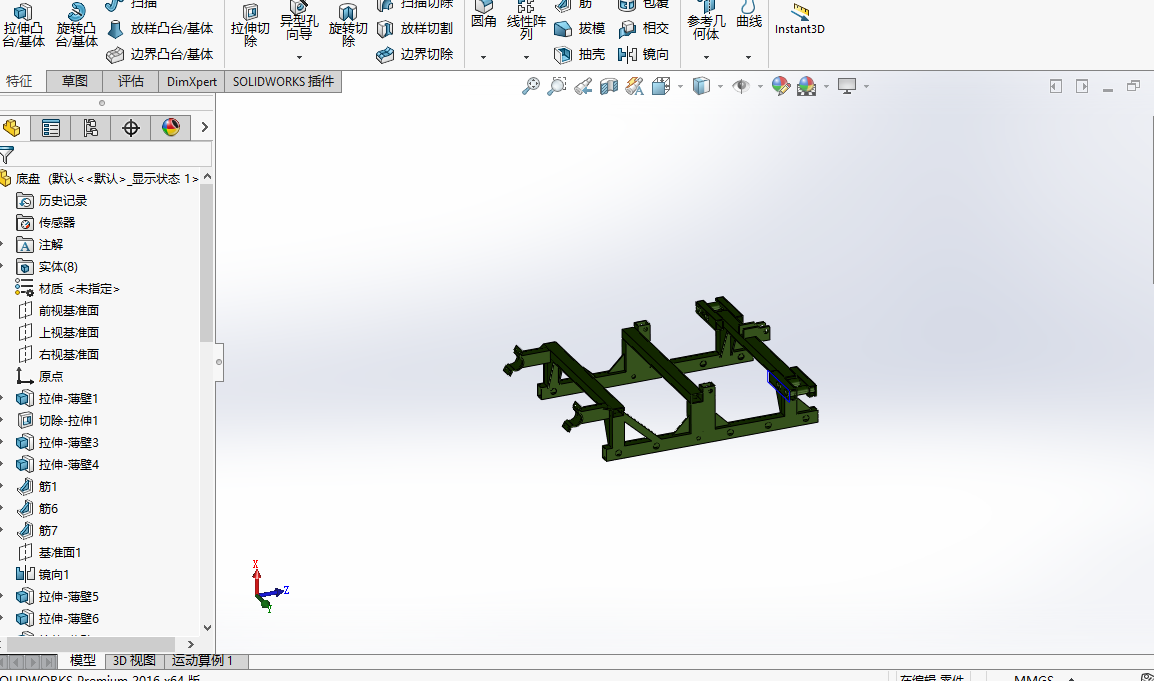The height and width of the screenshot is (681, 1154).
Task: Choose the 边界切除 boundary cut tool
Action: point(415,54)
